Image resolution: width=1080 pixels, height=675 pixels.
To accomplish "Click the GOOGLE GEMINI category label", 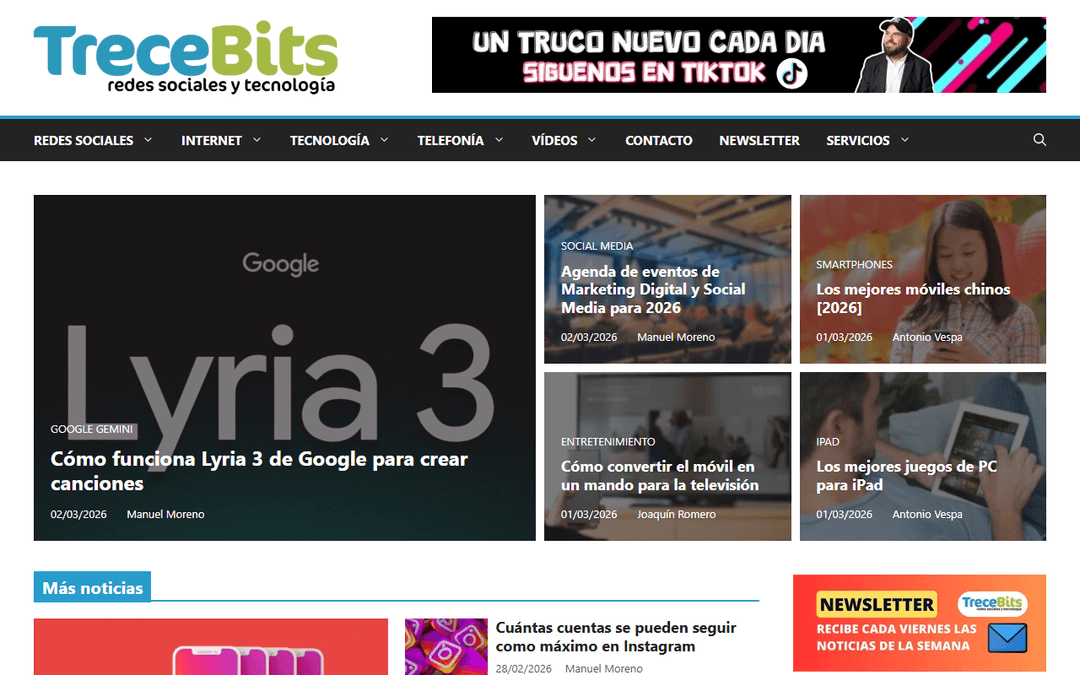I will [x=92, y=429].
